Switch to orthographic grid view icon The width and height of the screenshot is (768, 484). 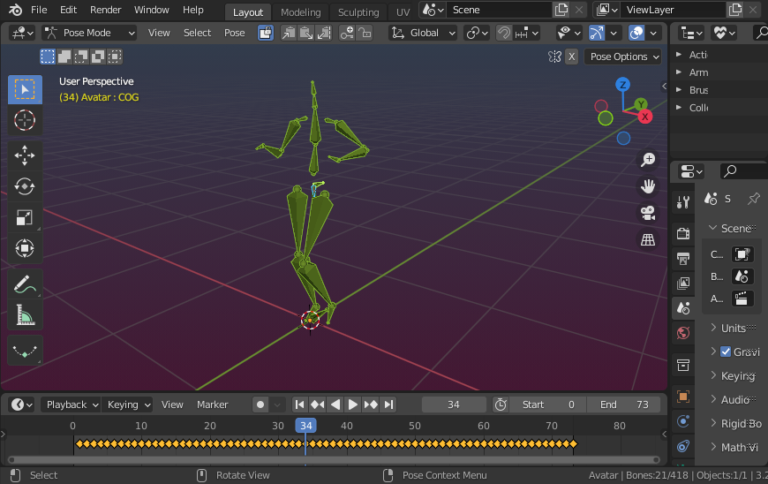coord(648,239)
